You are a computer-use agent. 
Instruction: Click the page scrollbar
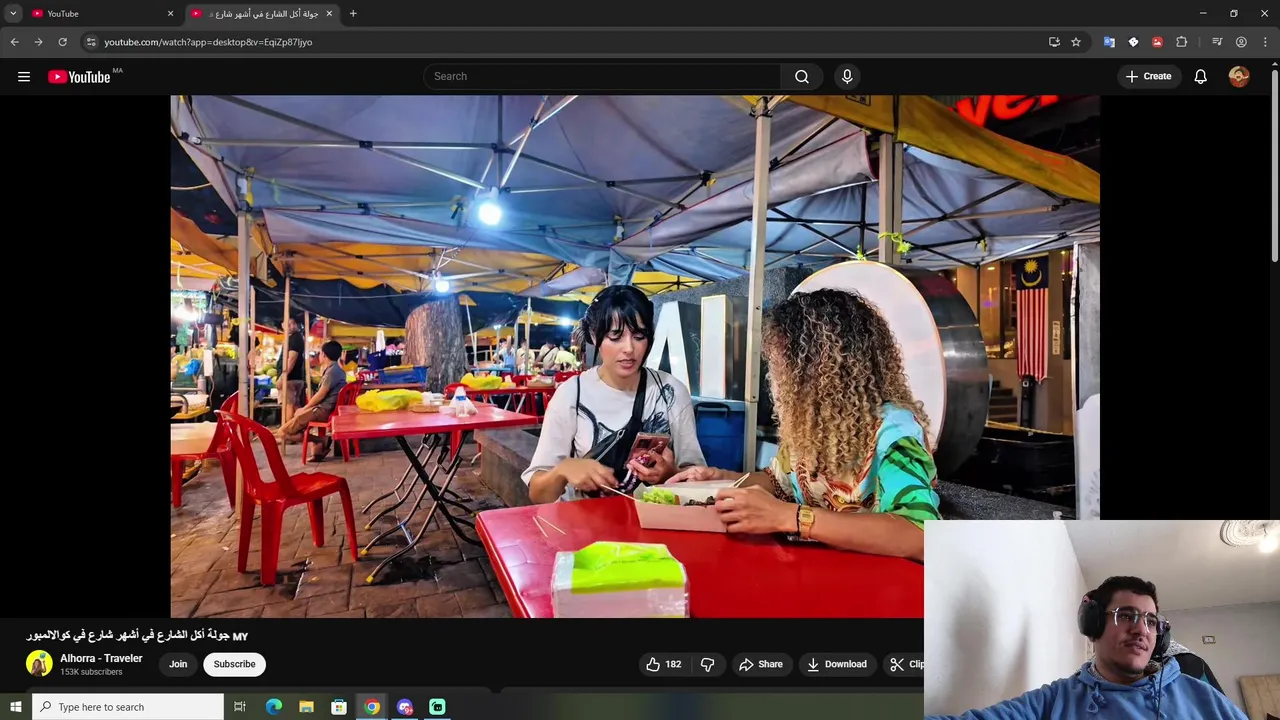click(x=1274, y=165)
